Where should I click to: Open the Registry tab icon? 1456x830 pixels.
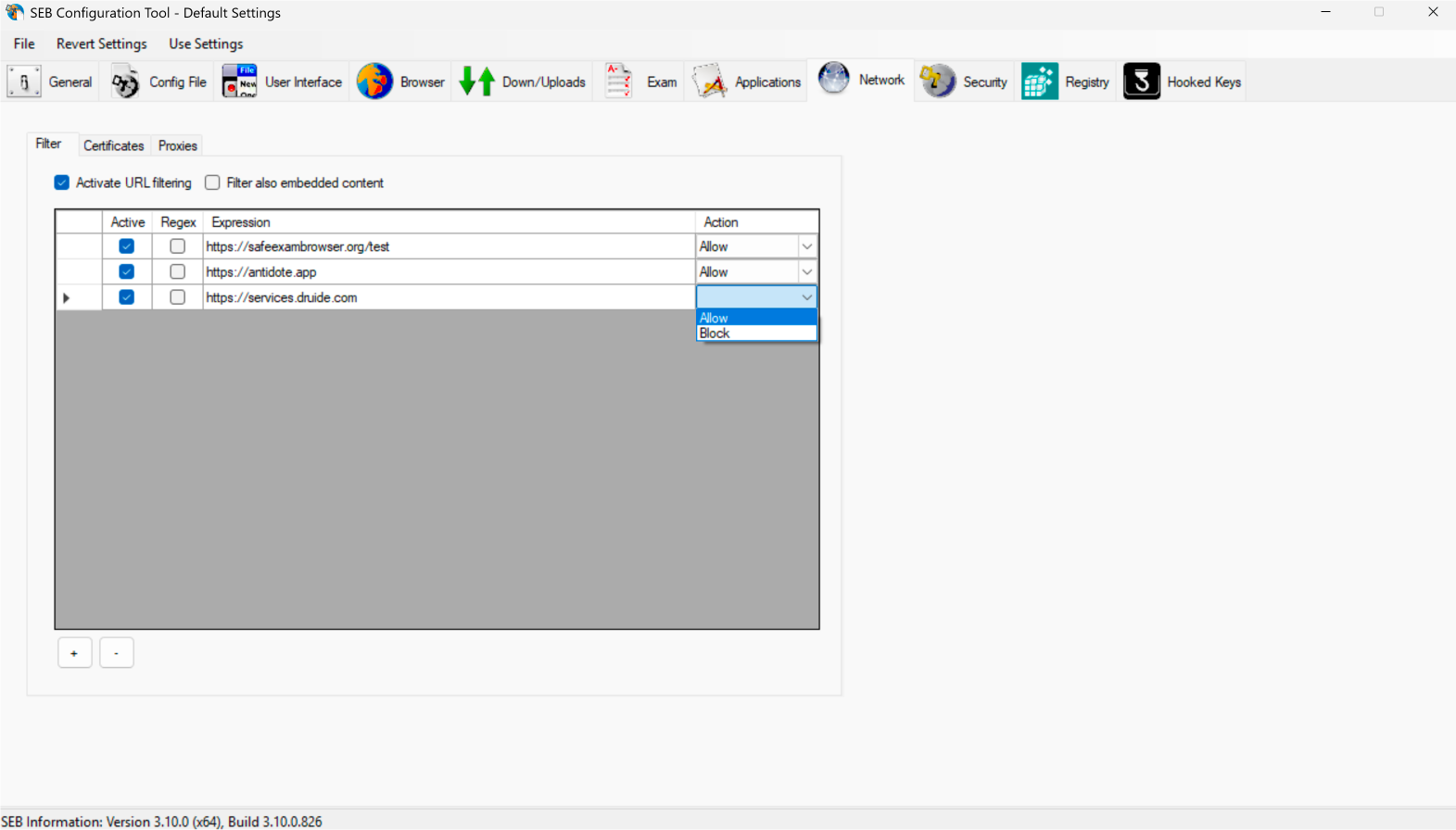pyautogui.click(x=1040, y=82)
